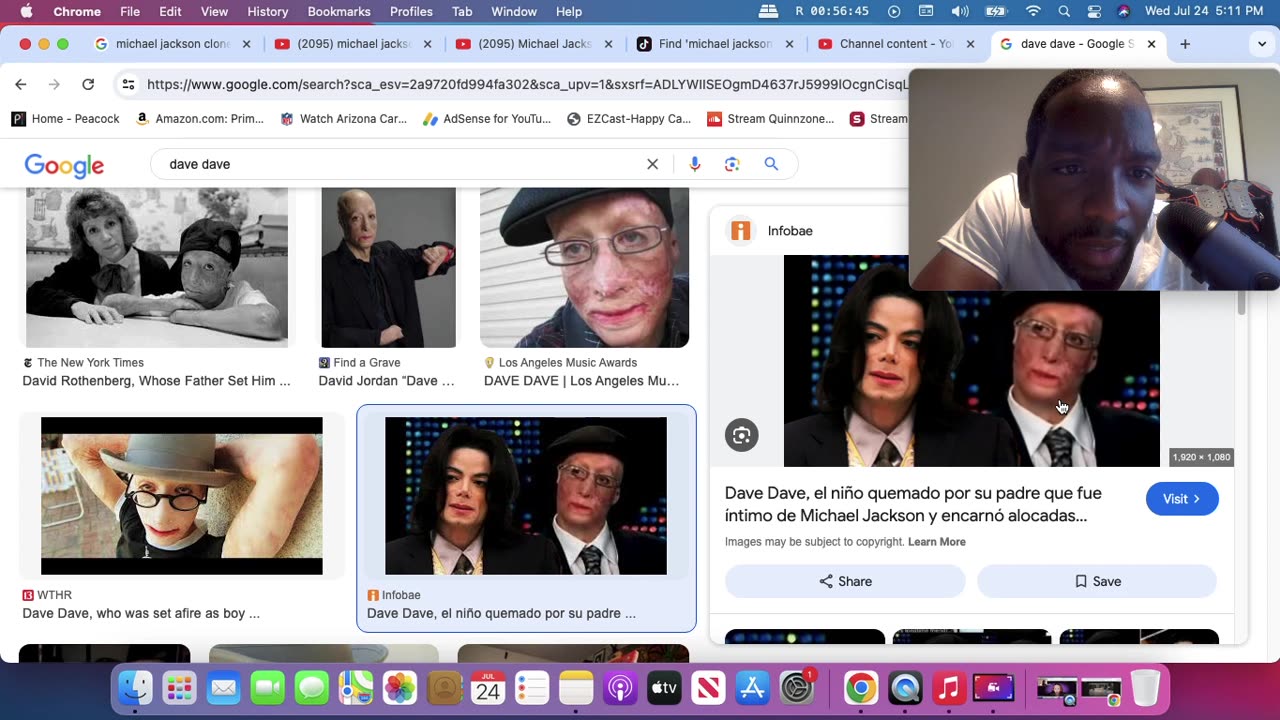Image resolution: width=1280 pixels, height=720 pixels.
Task: Open the Chrome File menu
Action: coord(130,11)
